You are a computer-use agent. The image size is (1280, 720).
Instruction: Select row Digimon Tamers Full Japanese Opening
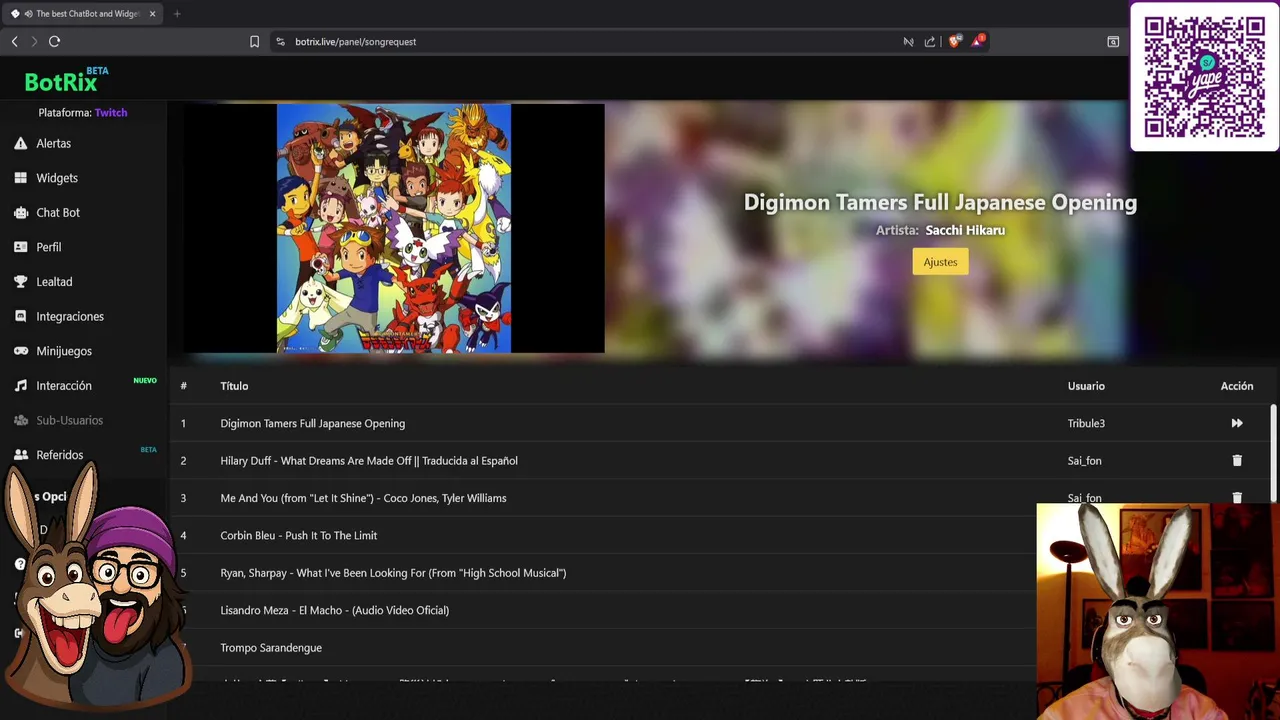[x=720, y=423]
